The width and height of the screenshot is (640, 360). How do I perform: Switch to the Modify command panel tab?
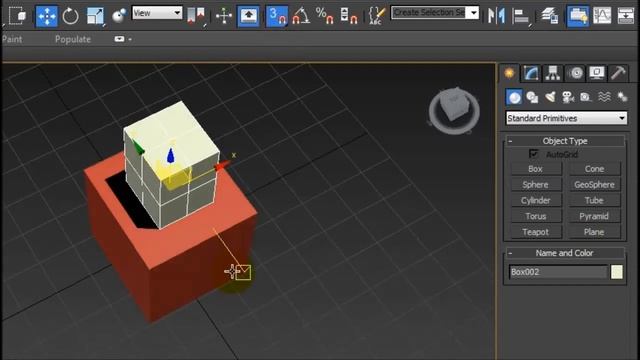[531, 73]
